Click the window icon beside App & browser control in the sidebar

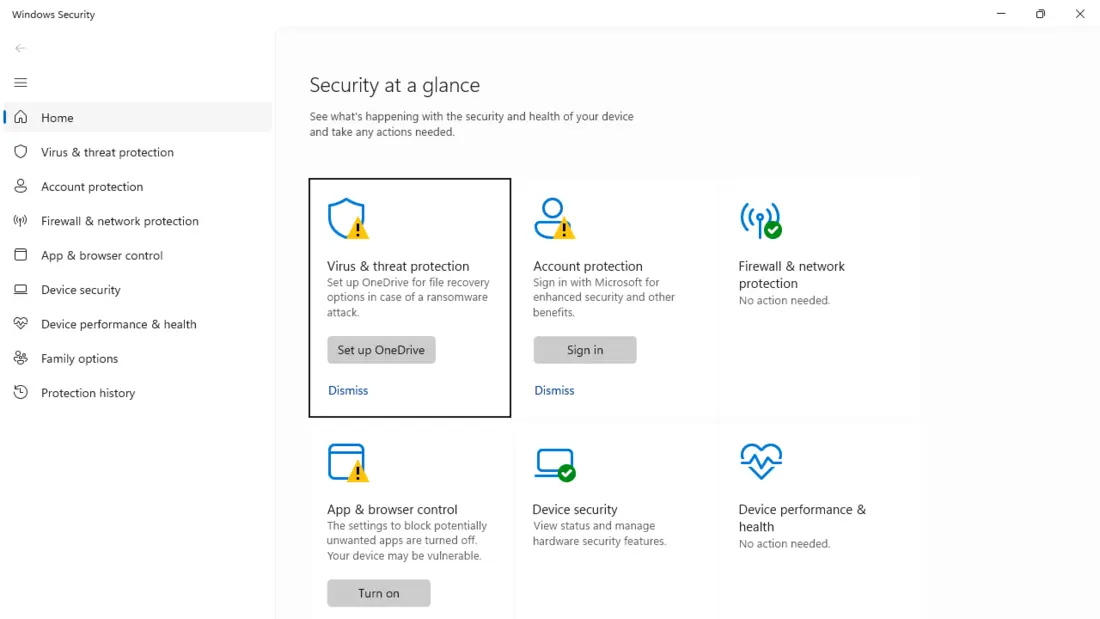(x=20, y=255)
